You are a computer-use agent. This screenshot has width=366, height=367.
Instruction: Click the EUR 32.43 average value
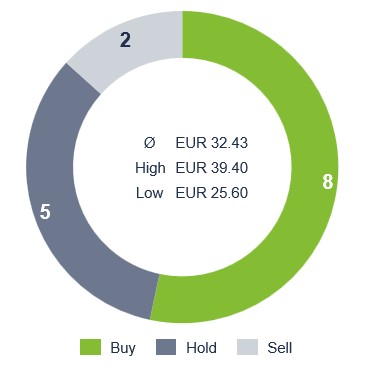[x=212, y=143]
